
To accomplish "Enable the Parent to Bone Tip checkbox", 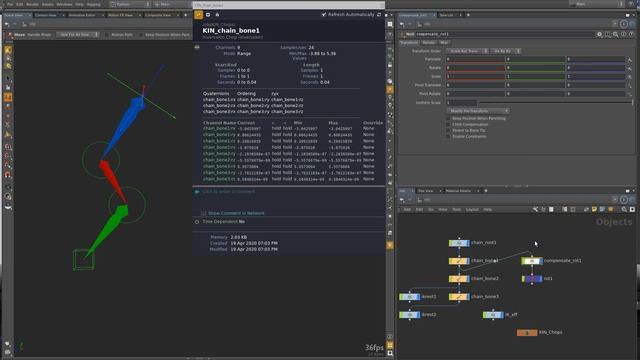I will click(448, 131).
